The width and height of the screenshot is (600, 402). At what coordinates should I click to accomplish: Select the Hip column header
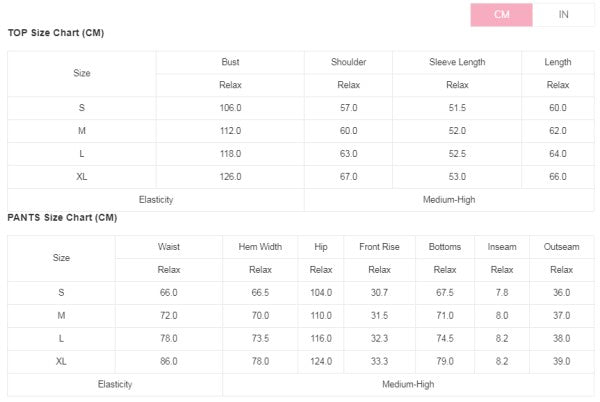(321, 246)
